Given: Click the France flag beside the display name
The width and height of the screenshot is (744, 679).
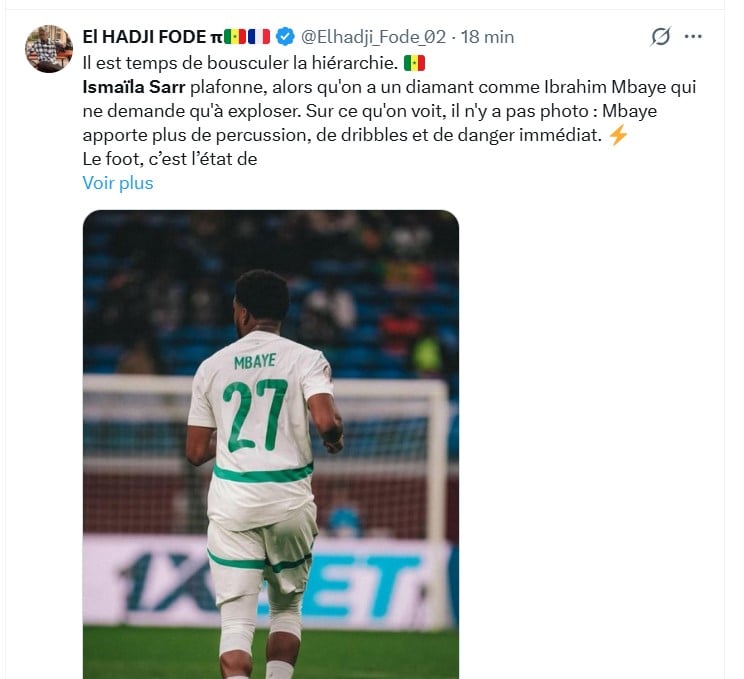Looking at the screenshot, I should [x=259, y=37].
